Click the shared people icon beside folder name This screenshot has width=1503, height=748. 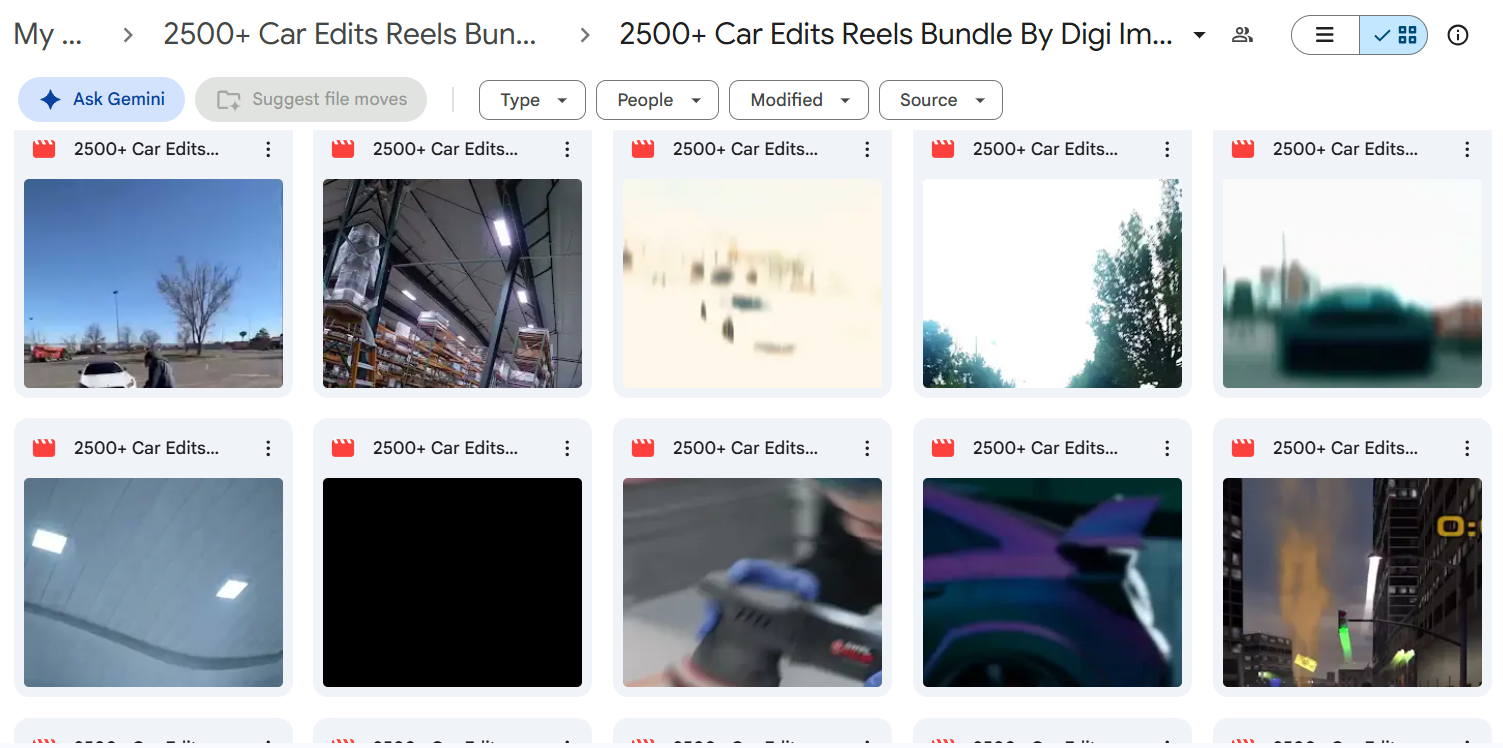[1243, 35]
